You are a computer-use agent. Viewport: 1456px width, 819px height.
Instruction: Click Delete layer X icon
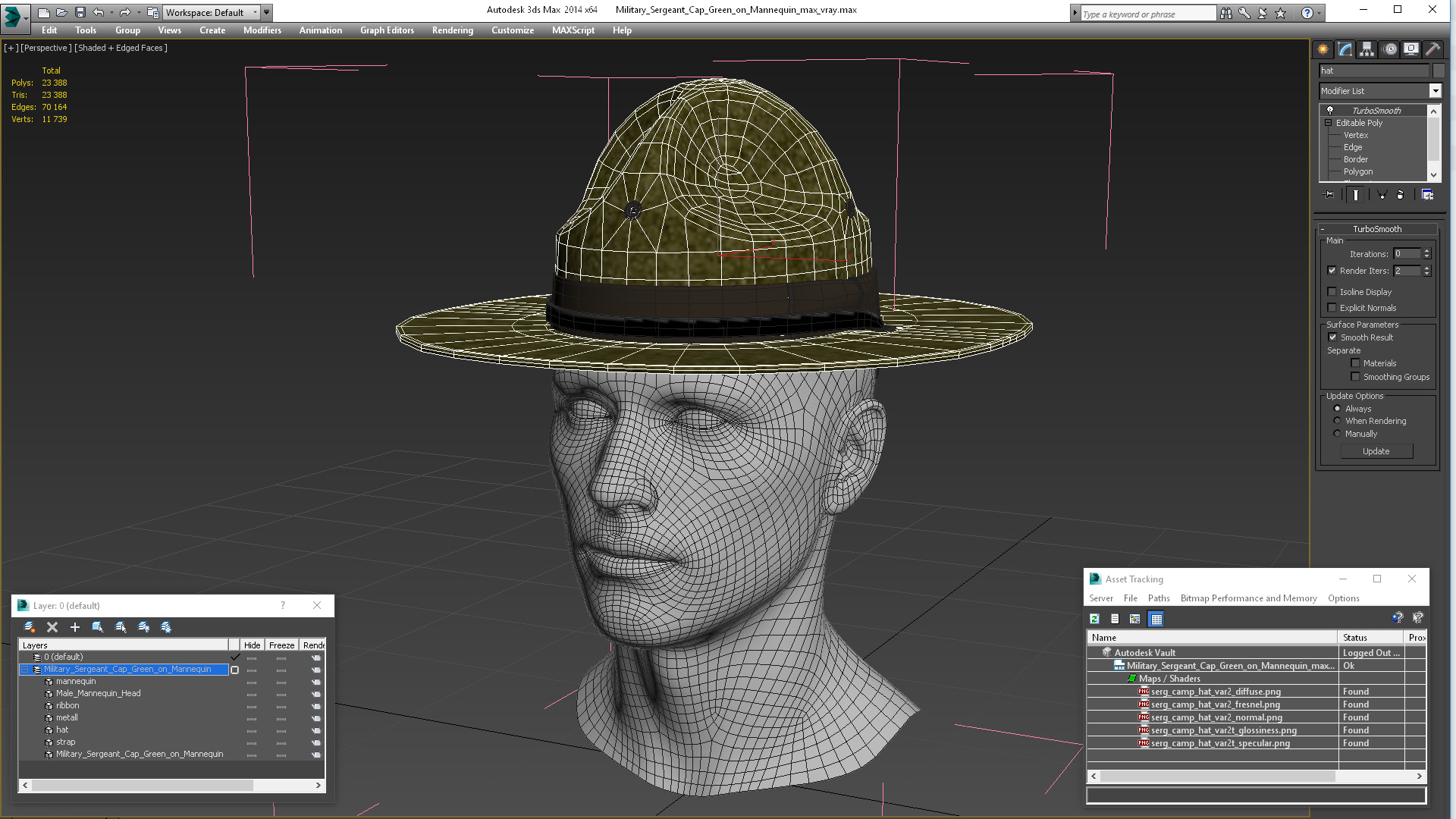click(x=52, y=627)
